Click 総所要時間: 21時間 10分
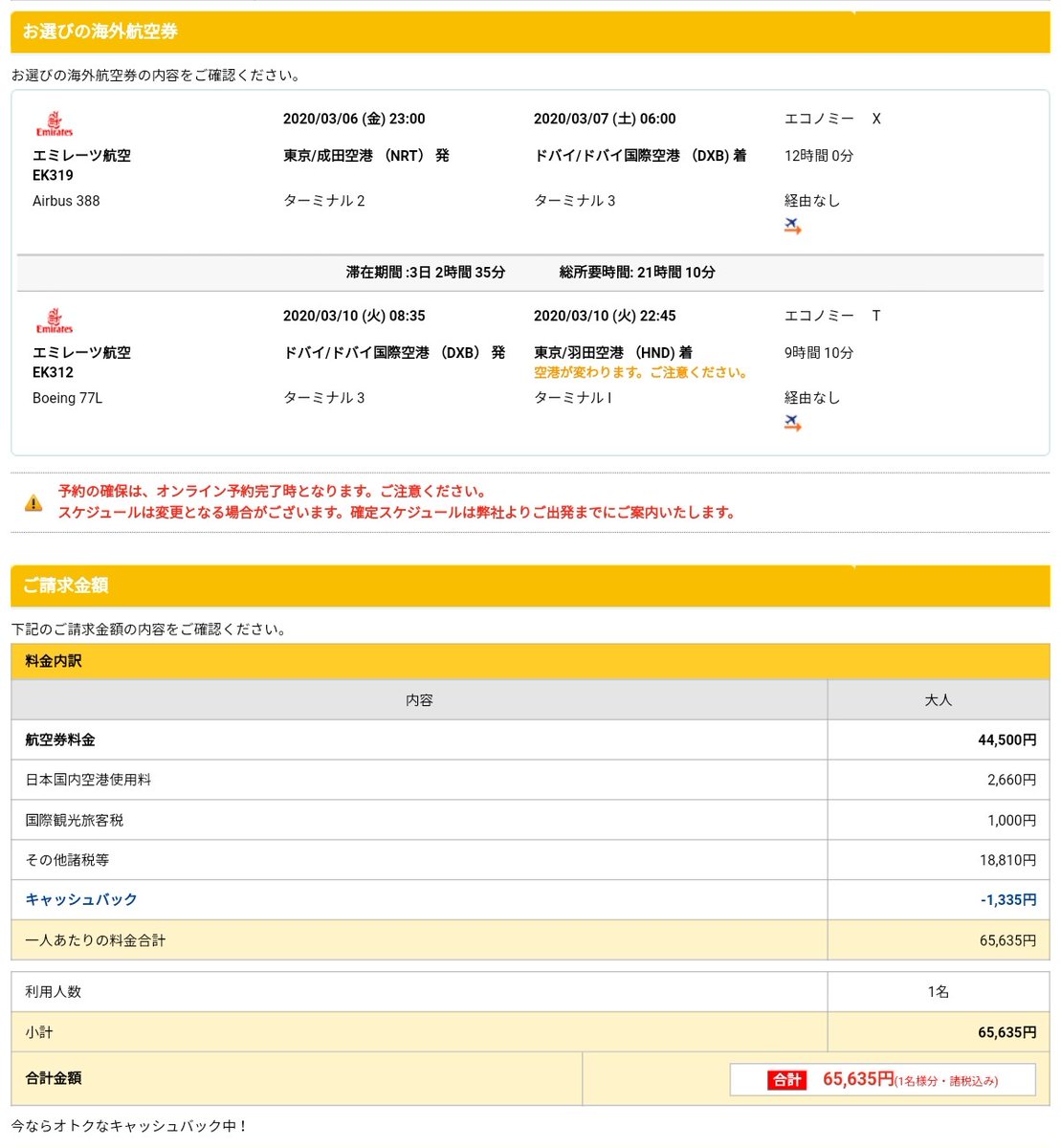The image size is (1061, 1148). 637,273
